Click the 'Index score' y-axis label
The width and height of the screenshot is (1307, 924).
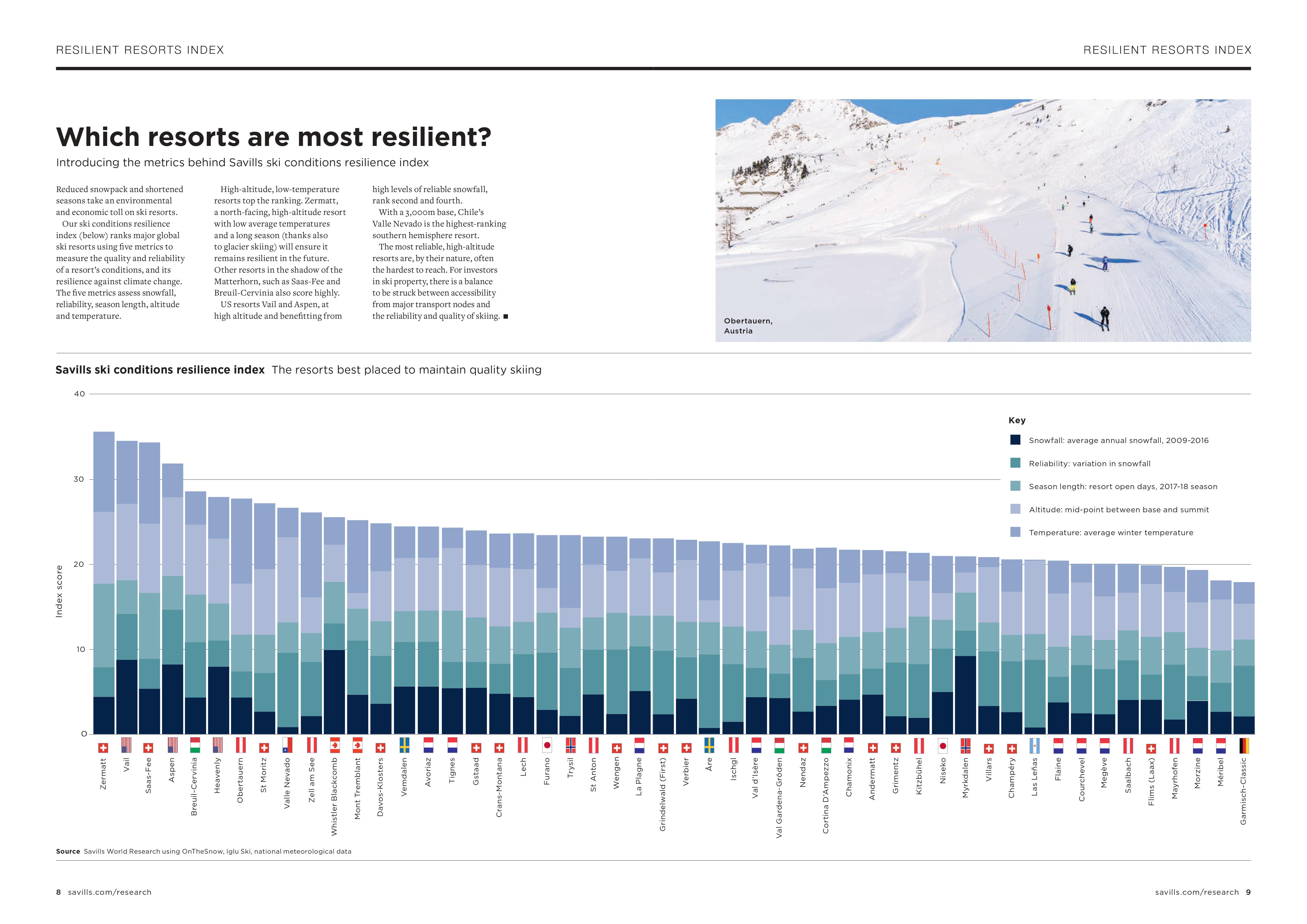point(59,591)
